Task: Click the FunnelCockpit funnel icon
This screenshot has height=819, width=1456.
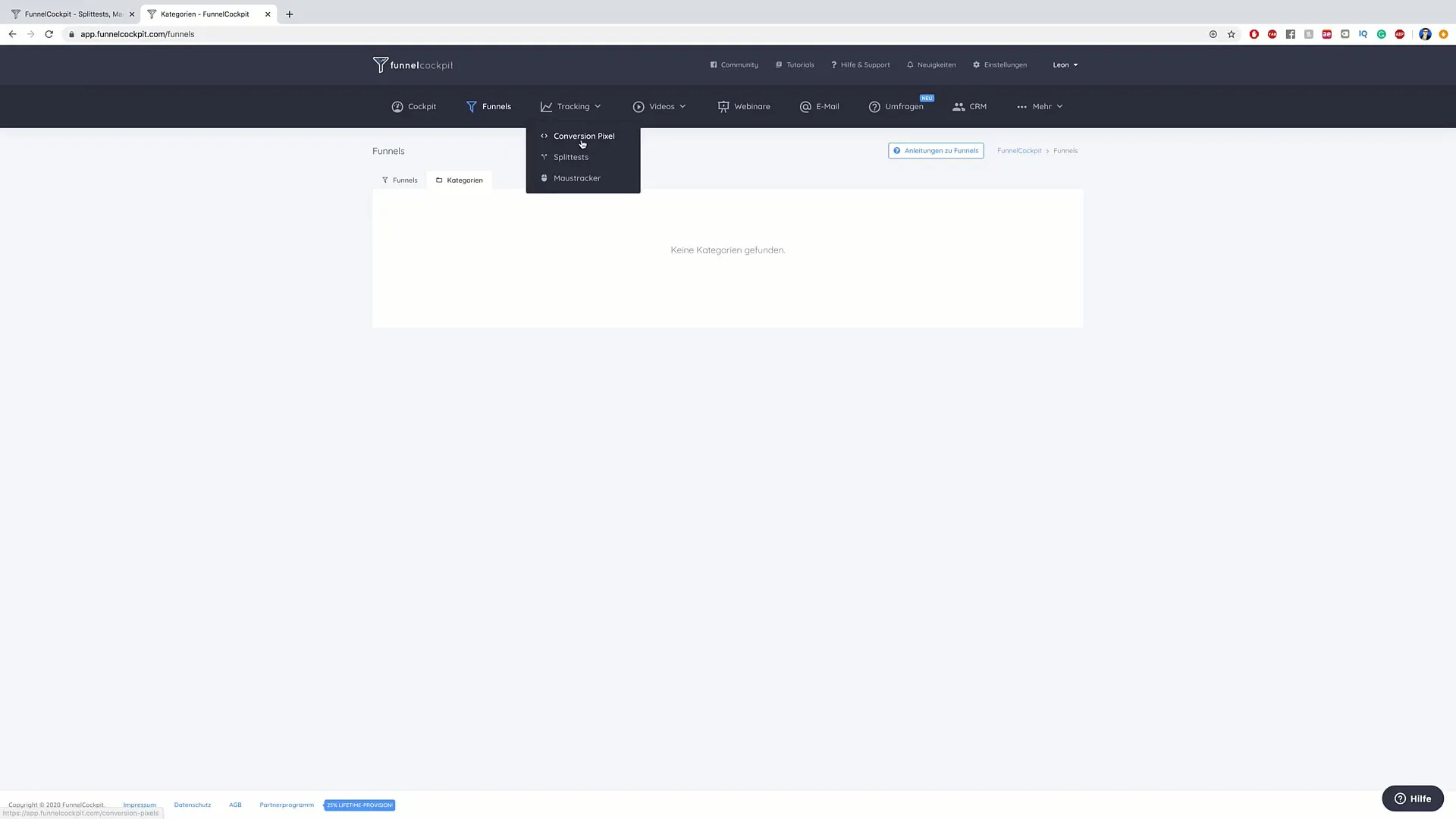Action: 379,64
